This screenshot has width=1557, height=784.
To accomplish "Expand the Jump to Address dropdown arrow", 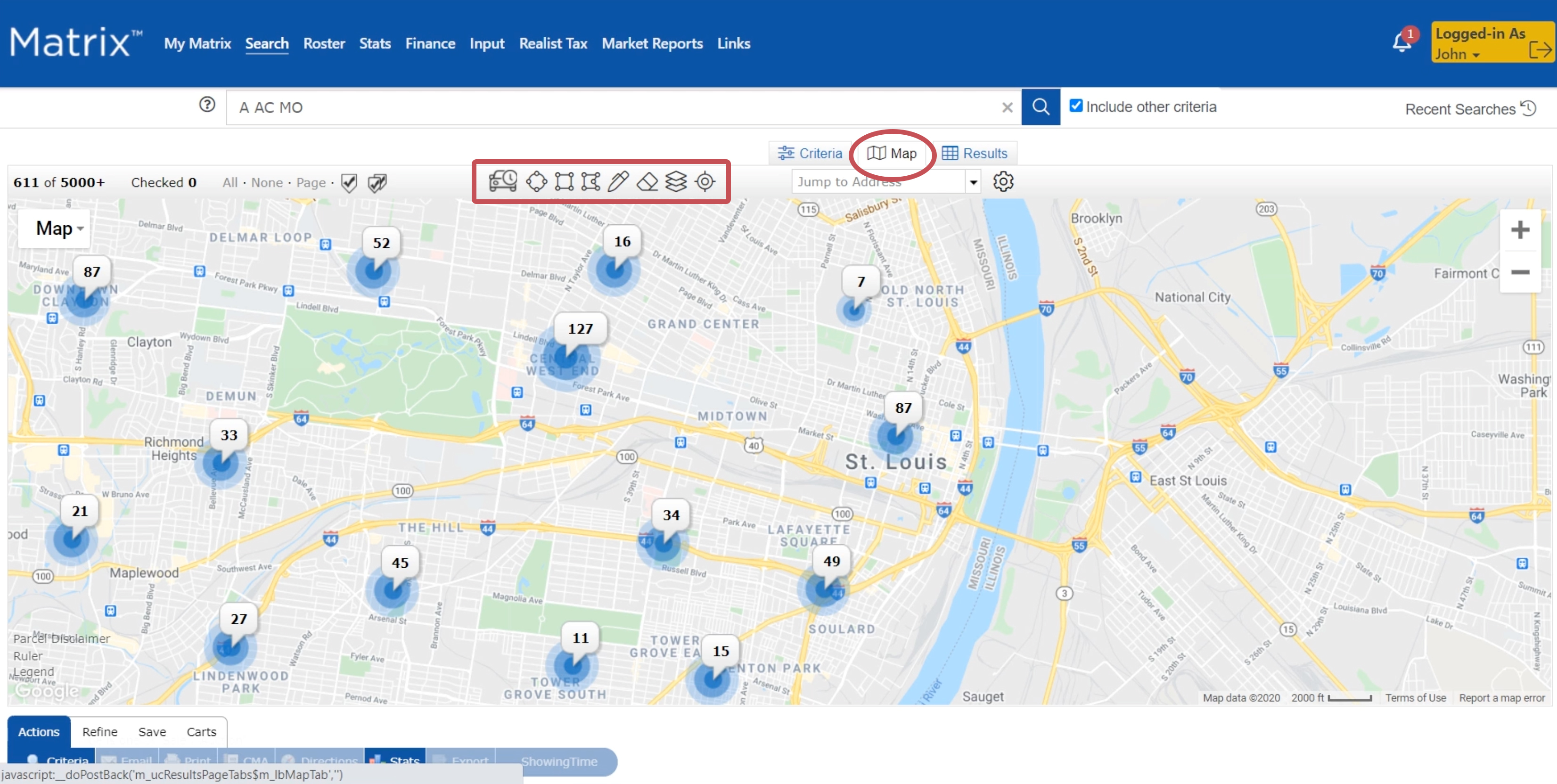I will [x=973, y=182].
